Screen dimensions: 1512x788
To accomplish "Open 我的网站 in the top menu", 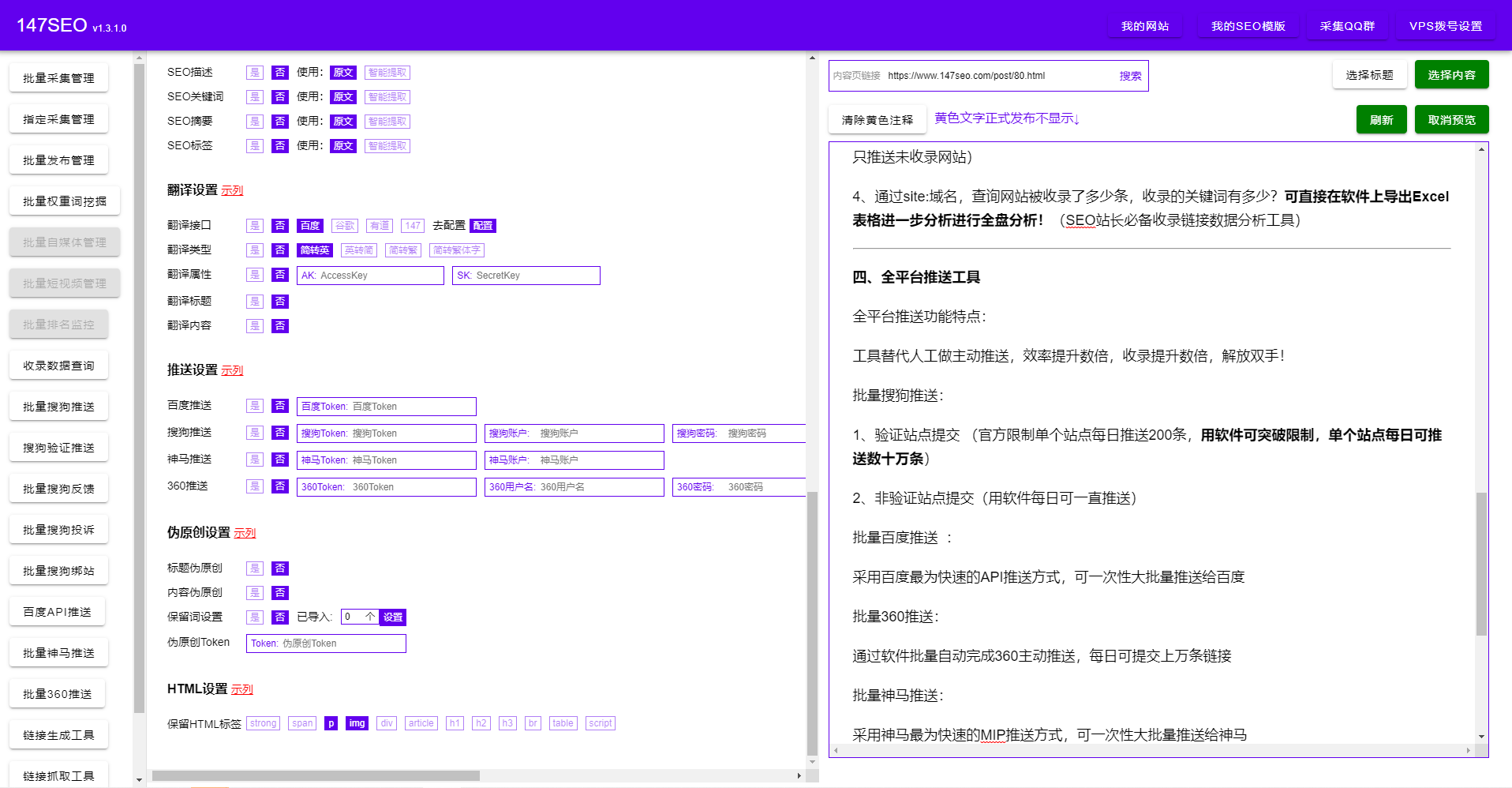I will (1144, 26).
